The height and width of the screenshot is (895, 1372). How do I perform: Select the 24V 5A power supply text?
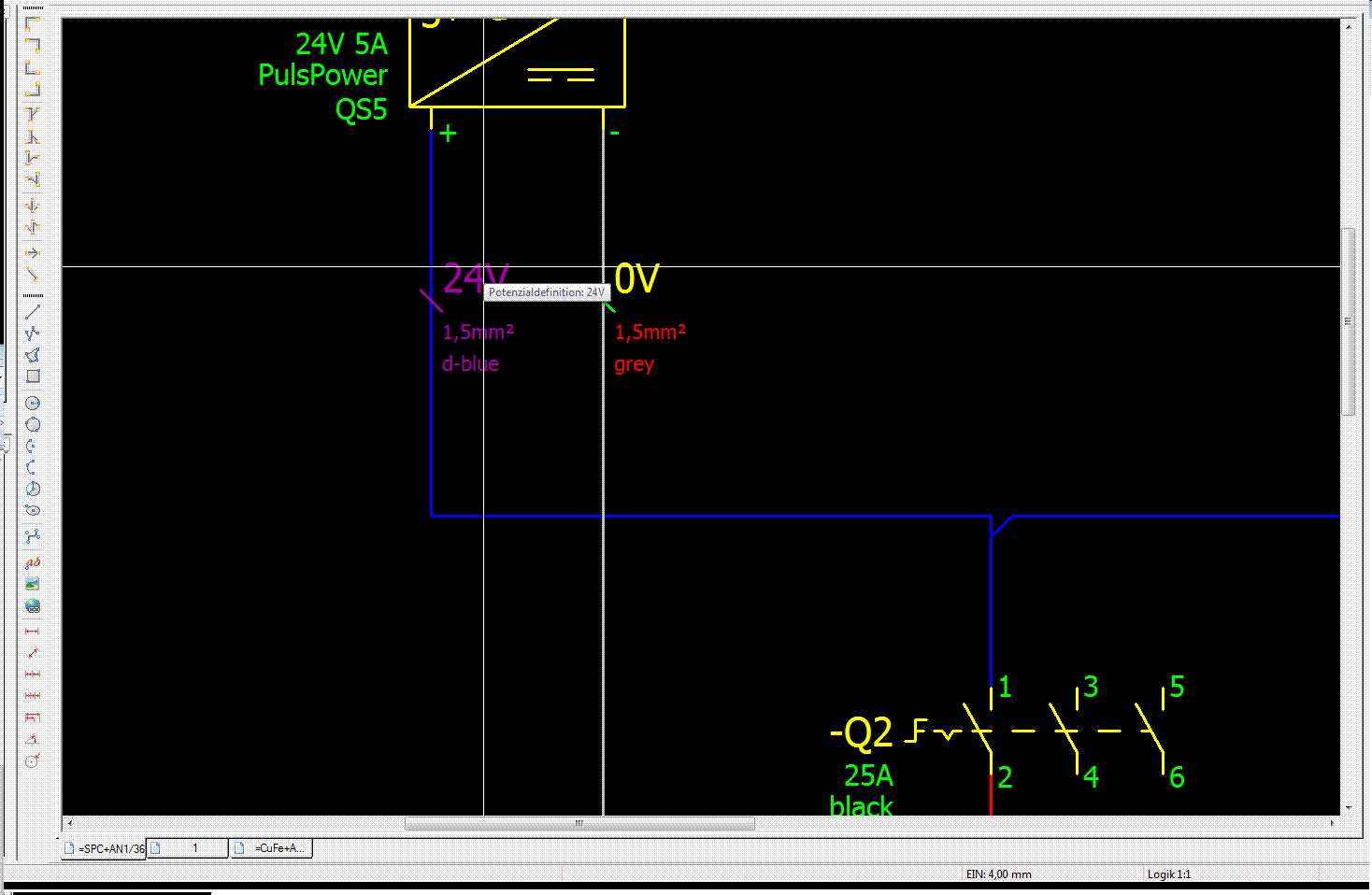coord(341,44)
